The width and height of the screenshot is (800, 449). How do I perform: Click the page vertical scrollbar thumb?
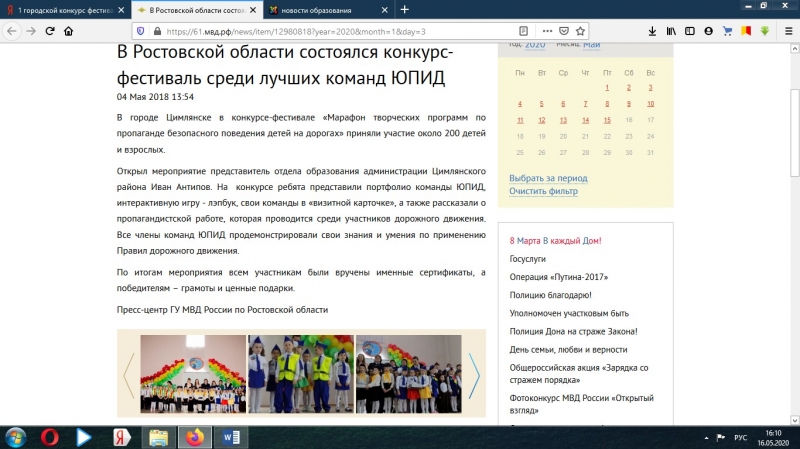[794, 133]
